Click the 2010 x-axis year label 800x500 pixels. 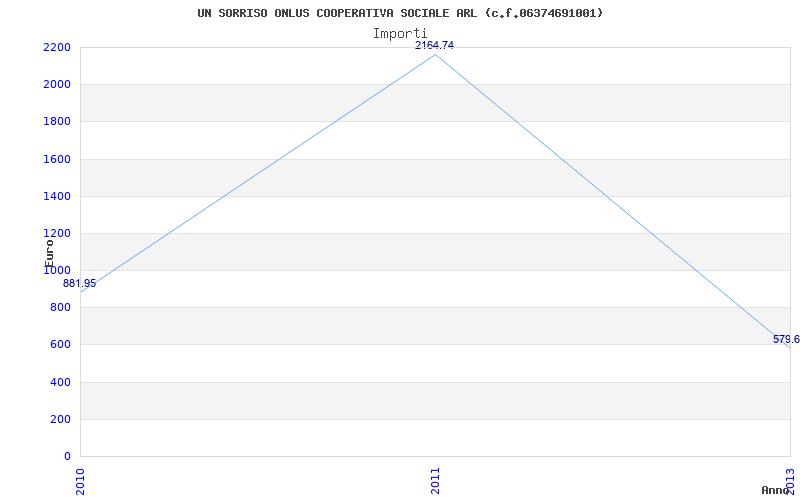[81, 481]
